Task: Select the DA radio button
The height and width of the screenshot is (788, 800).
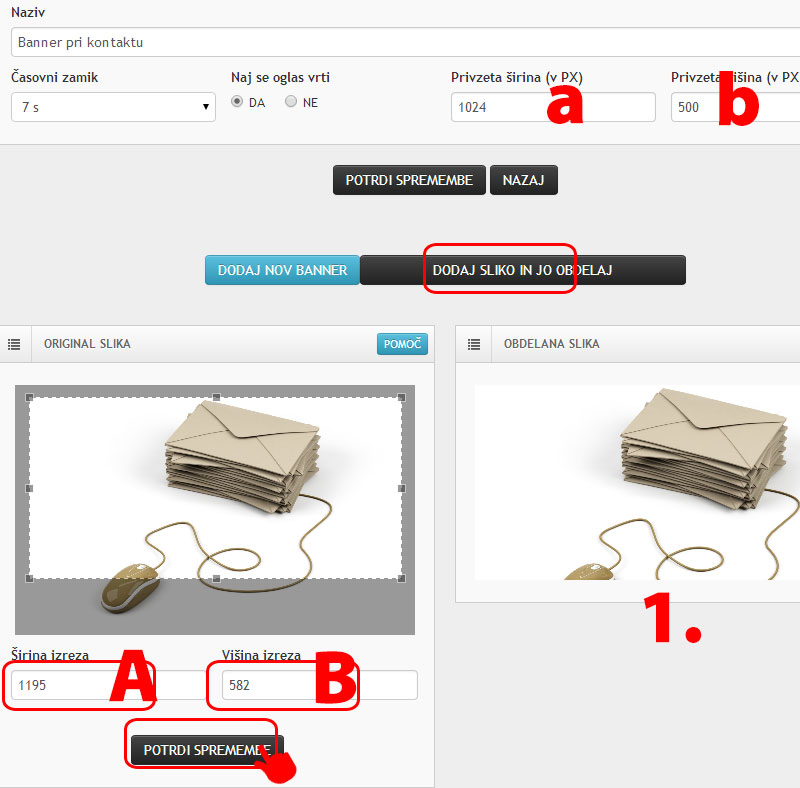Action: tap(237, 102)
